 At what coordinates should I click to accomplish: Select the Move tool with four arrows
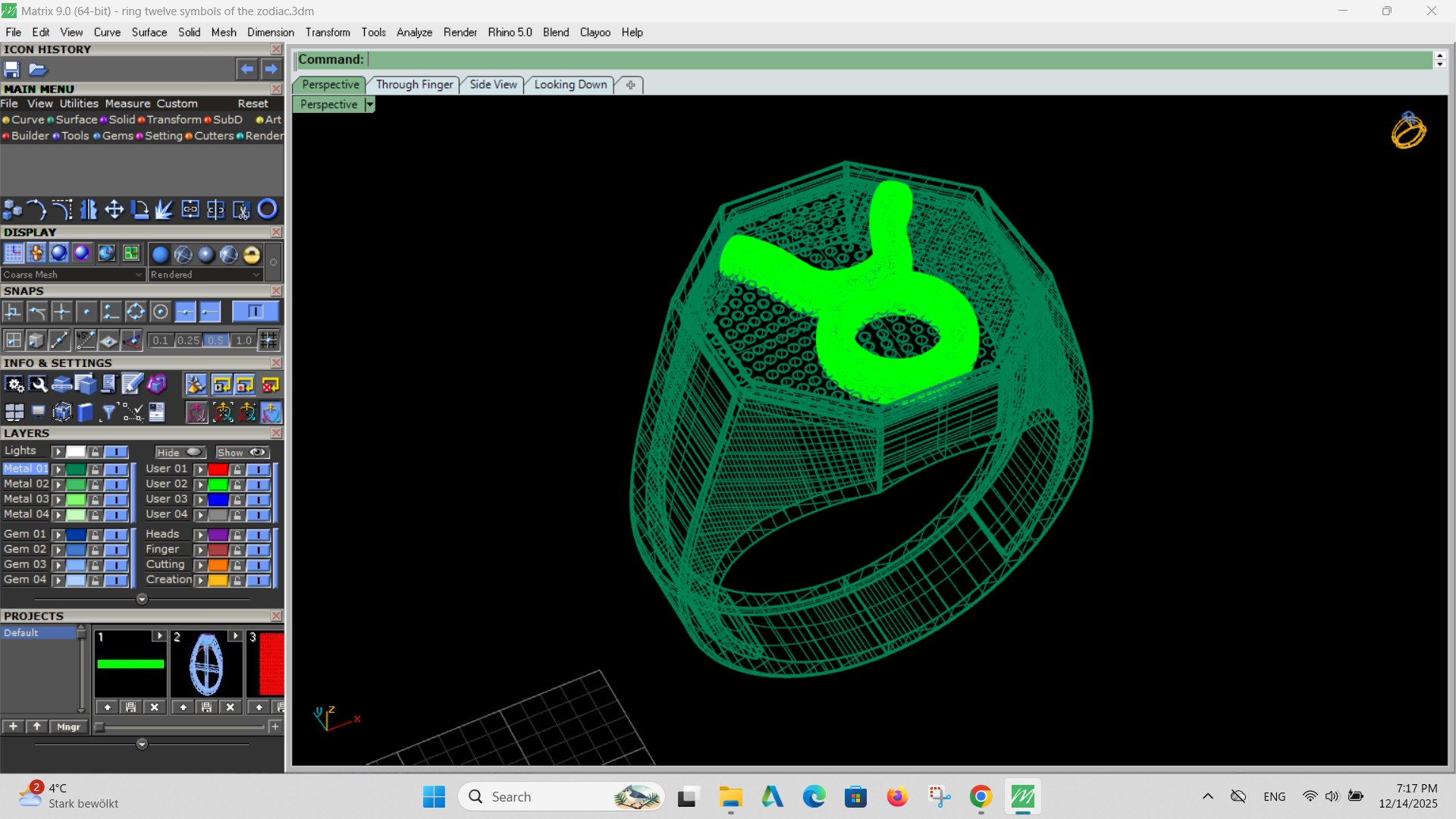pos(115,209)
